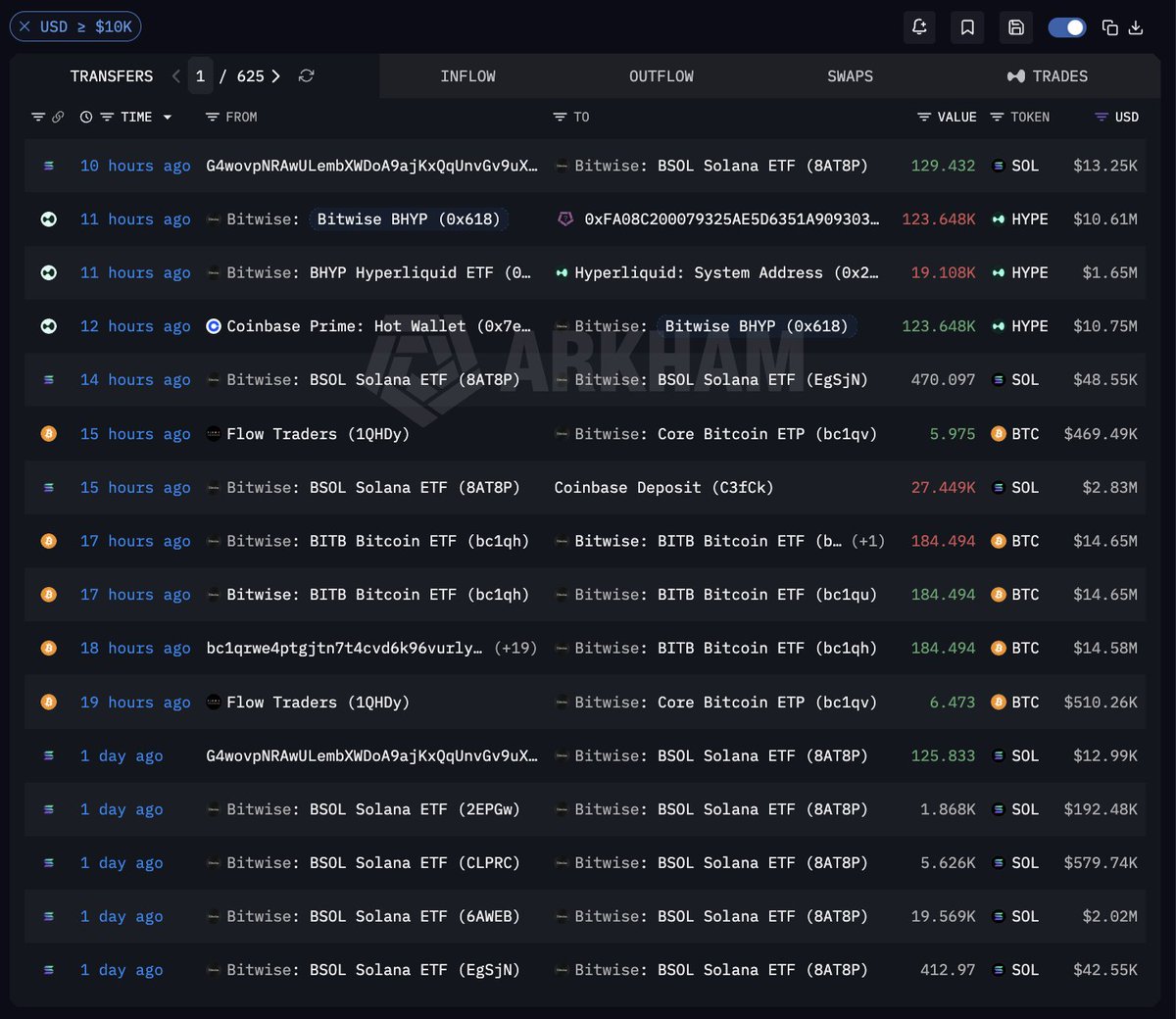
Task: Click the refresh transfers icon
Action: [x=307, y=75]
